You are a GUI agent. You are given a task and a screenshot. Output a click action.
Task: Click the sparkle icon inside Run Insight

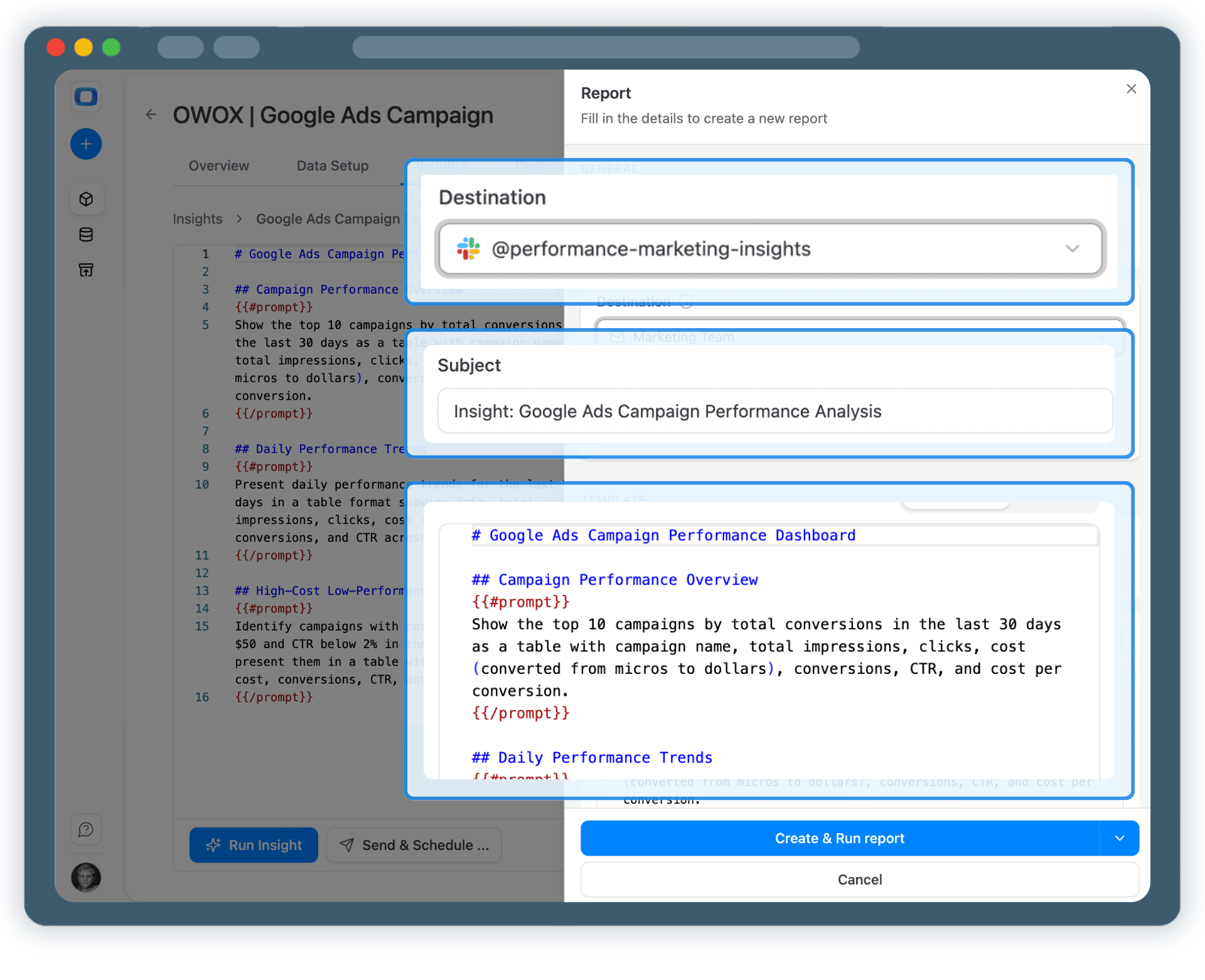pos(214,845)
